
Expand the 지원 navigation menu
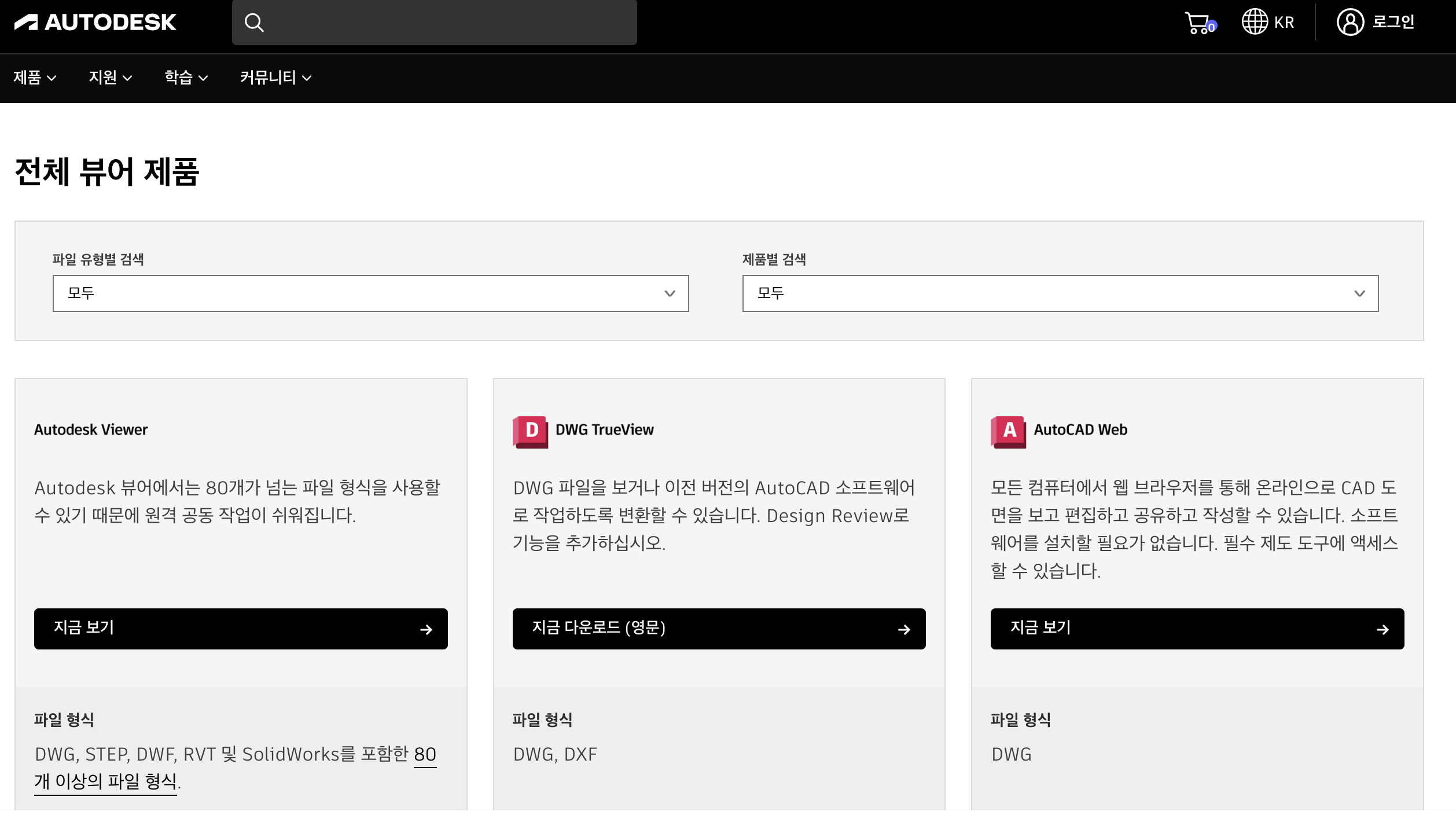tap(110, 78)
